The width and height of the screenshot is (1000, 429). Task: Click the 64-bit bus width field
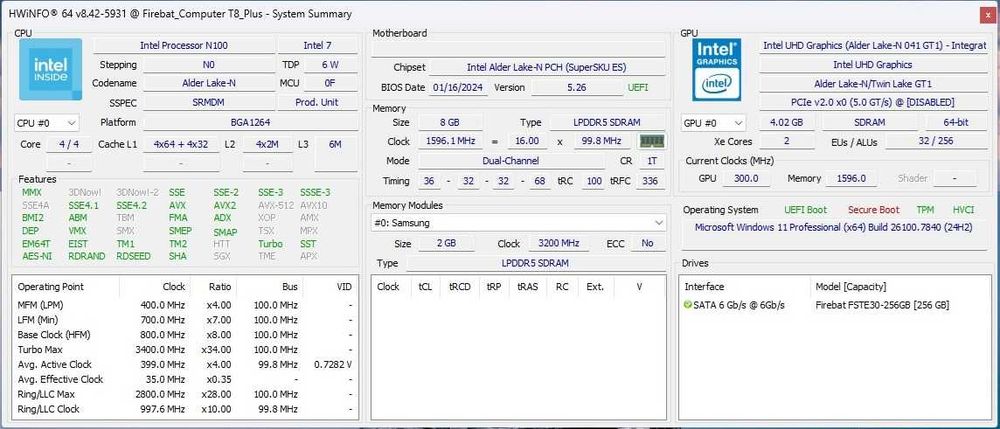click(x=956, y=123)
